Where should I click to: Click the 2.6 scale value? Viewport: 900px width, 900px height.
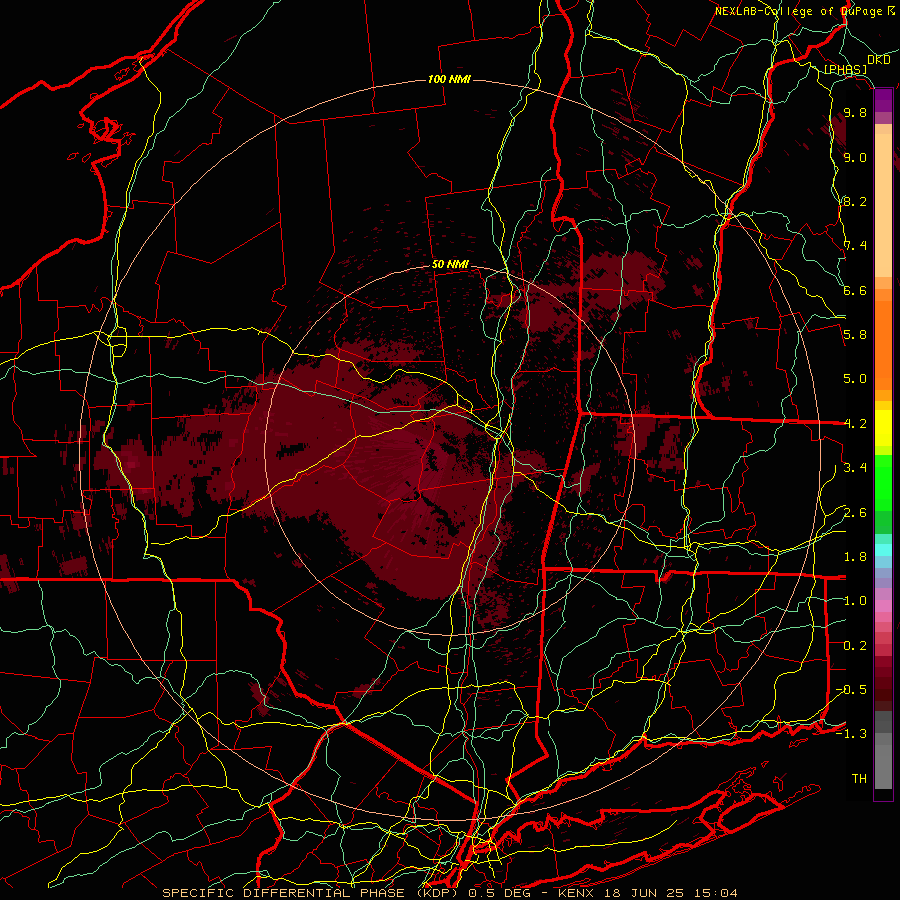coord(855,512)
